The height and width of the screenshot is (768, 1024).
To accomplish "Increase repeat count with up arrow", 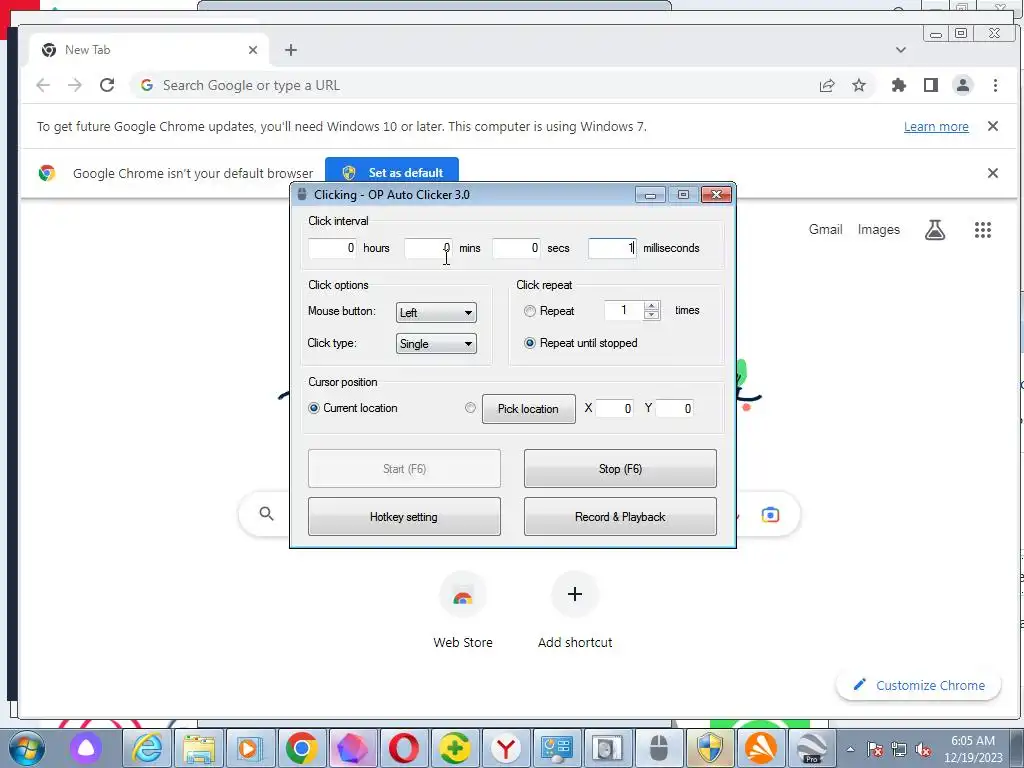I will tap(651, 306).
